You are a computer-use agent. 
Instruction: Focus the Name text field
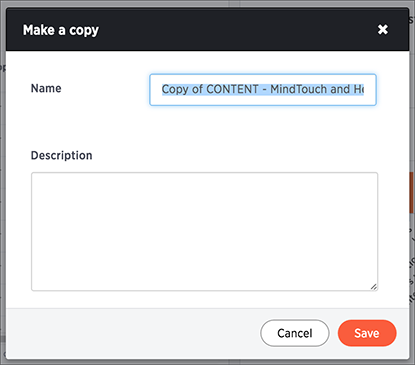263,90
